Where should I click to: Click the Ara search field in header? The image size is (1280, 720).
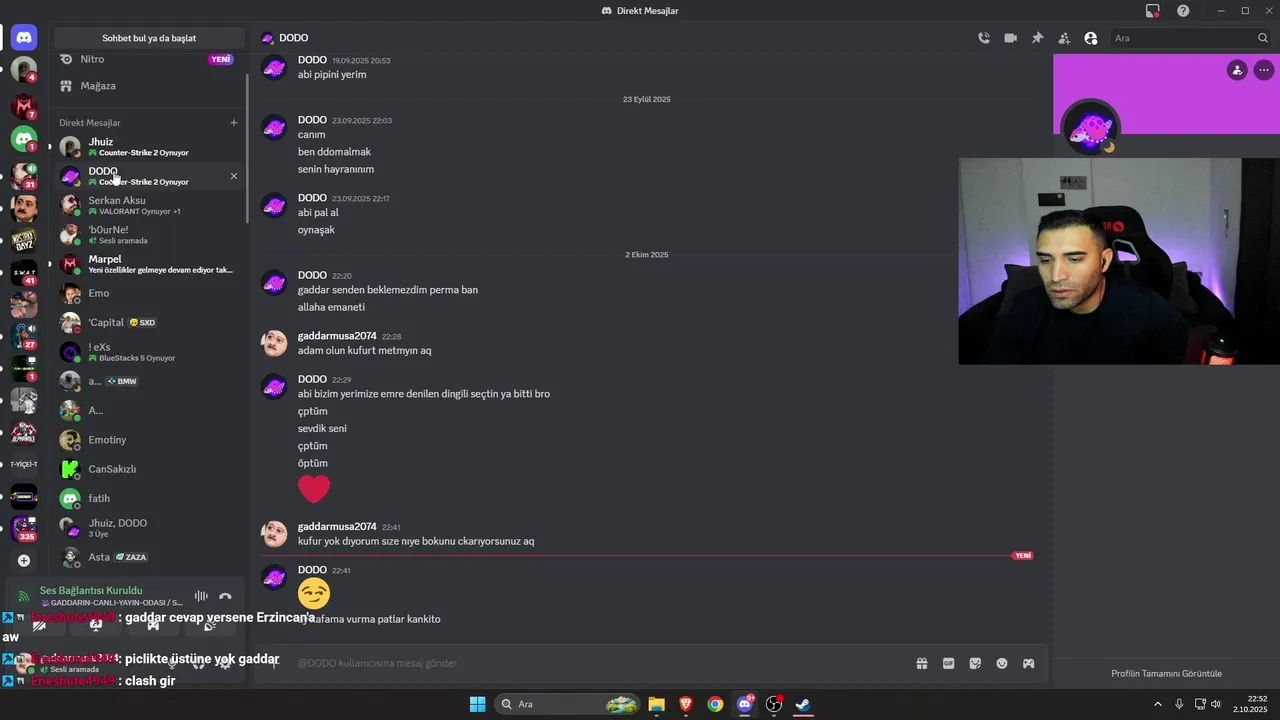point(1190,38)
